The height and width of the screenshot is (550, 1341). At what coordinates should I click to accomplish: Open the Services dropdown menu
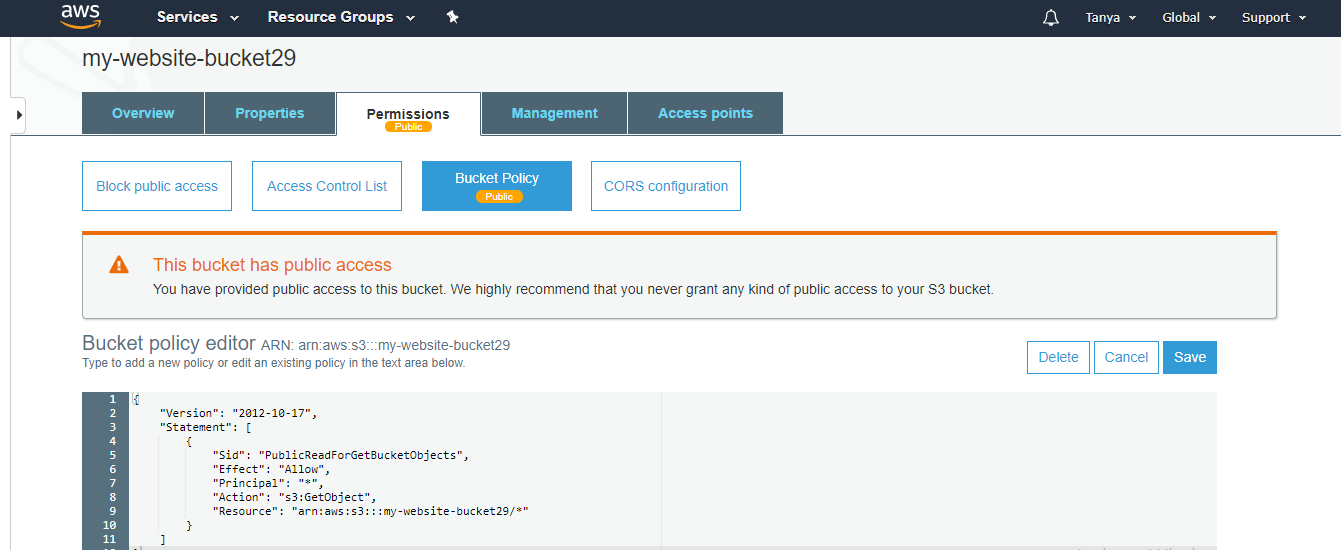tap(198, 17)
